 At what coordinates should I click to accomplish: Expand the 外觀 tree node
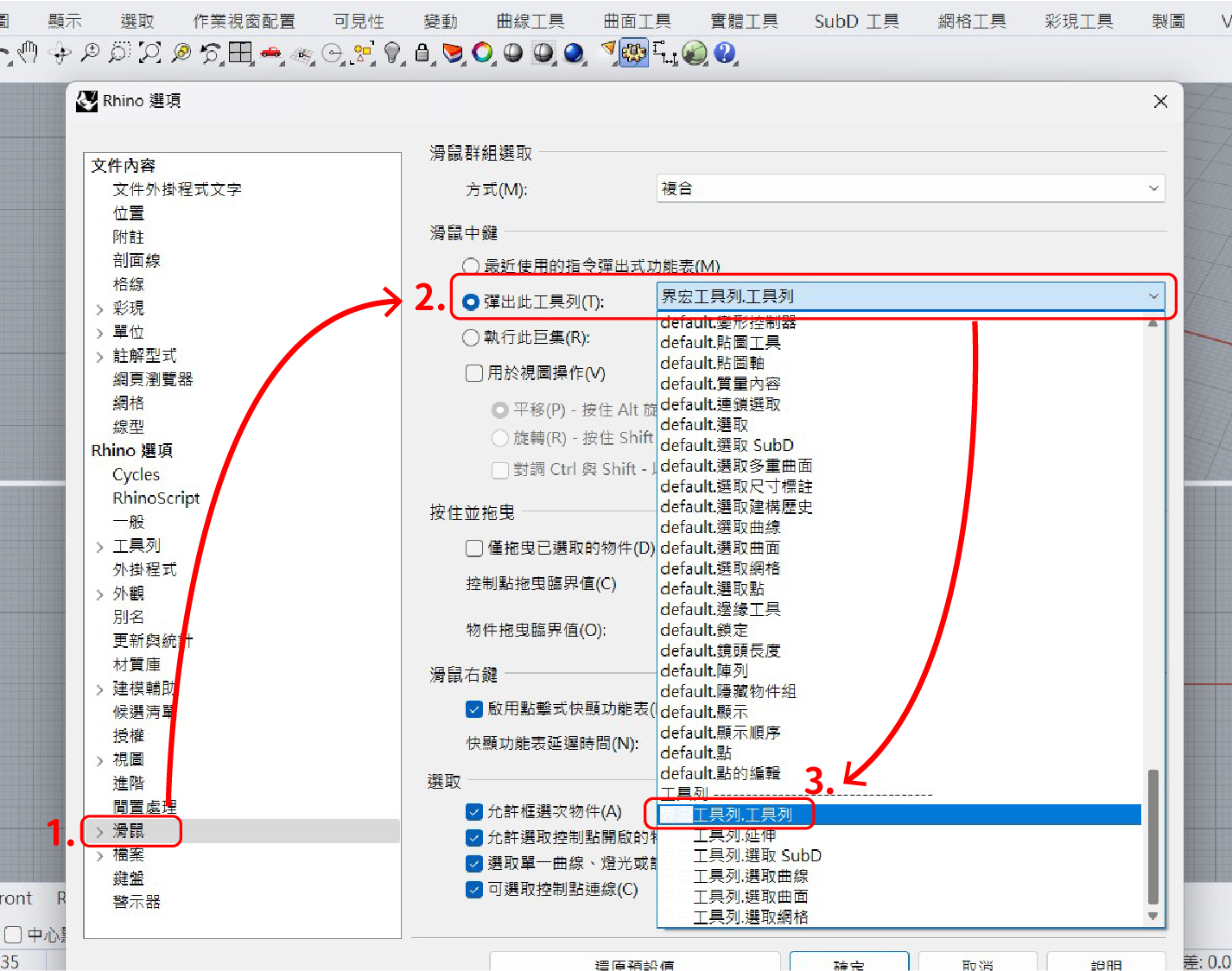[x=99, y=594]
